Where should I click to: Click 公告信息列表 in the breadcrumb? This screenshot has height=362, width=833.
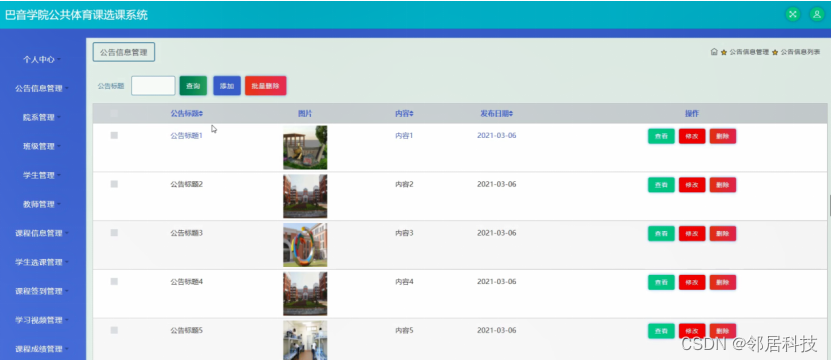800,52
